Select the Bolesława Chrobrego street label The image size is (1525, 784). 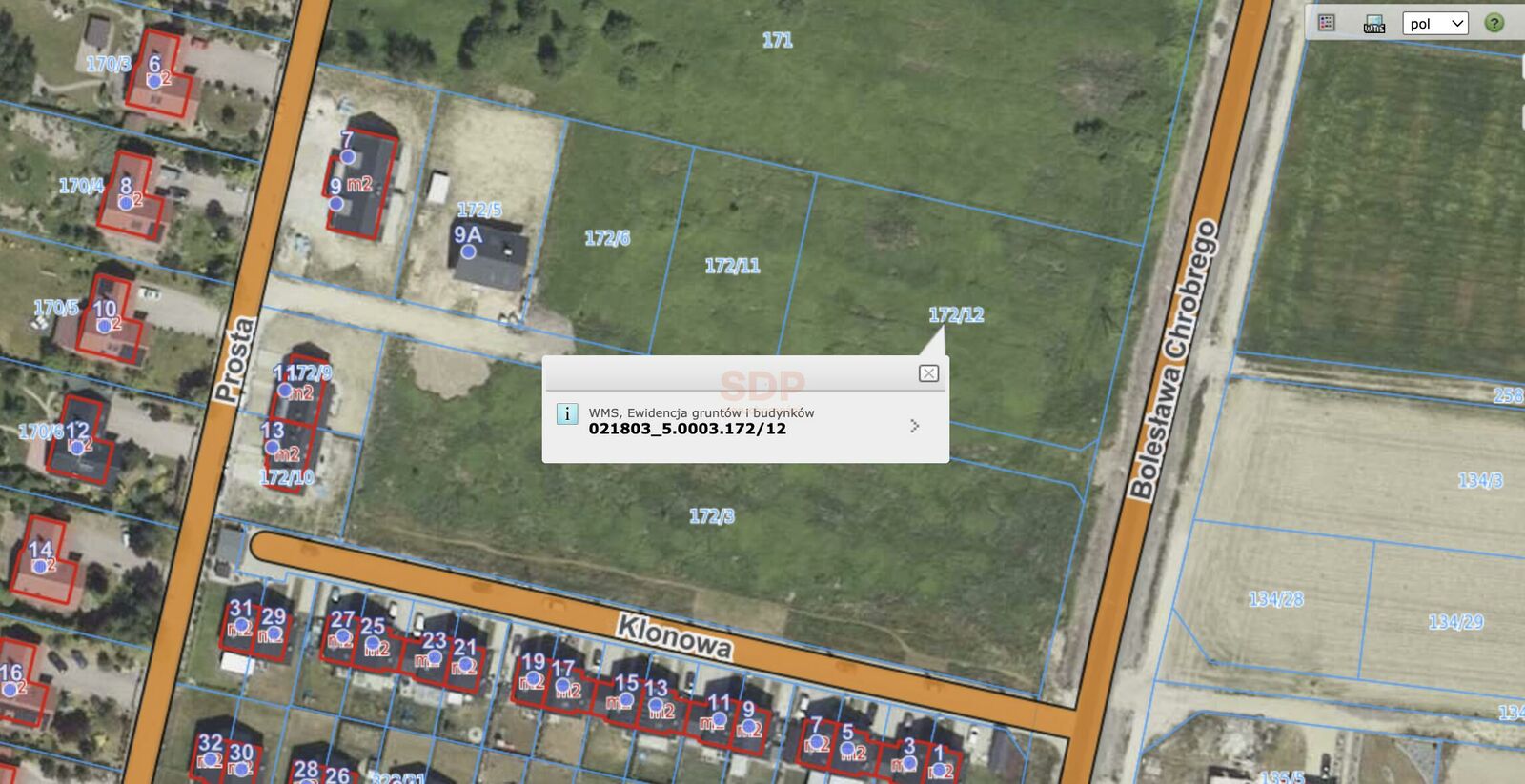click(x=1173, y=359)
